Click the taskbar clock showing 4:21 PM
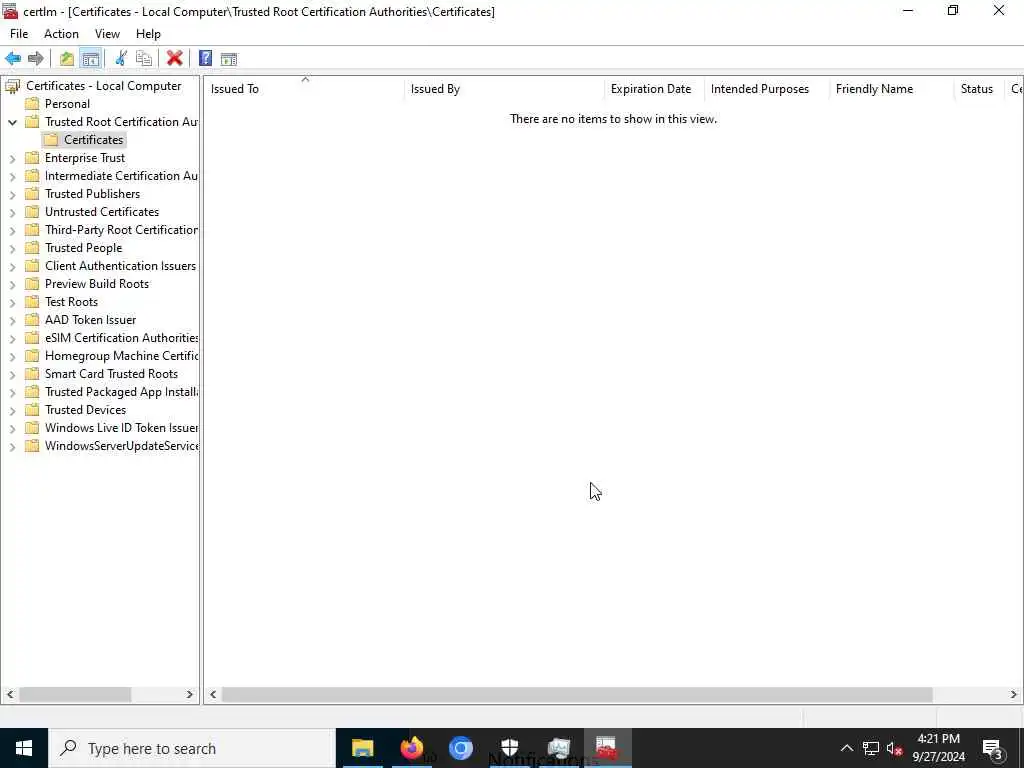1024x768 pixels. [938, 748]
